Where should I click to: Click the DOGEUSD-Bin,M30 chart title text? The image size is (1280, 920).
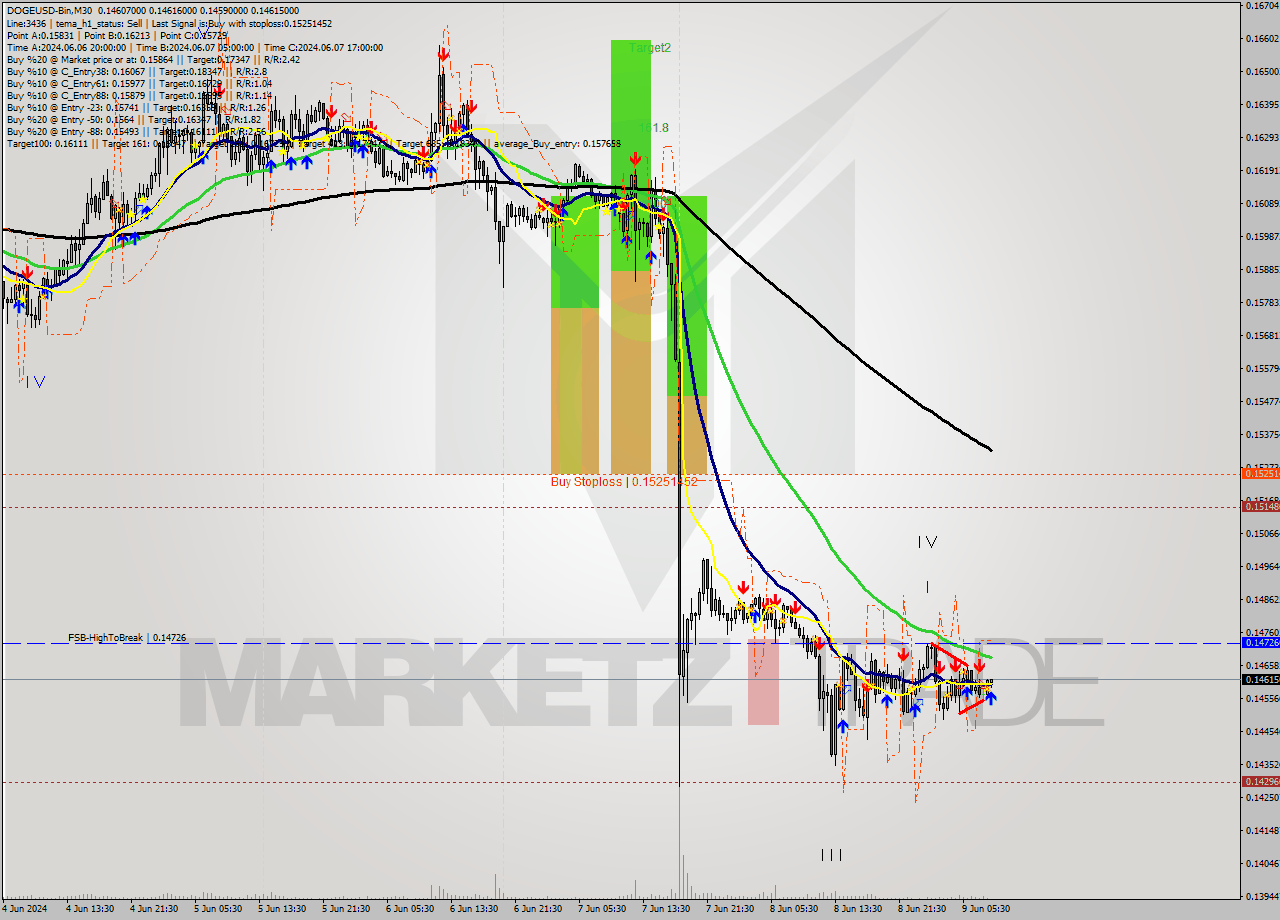coord(47,11)
